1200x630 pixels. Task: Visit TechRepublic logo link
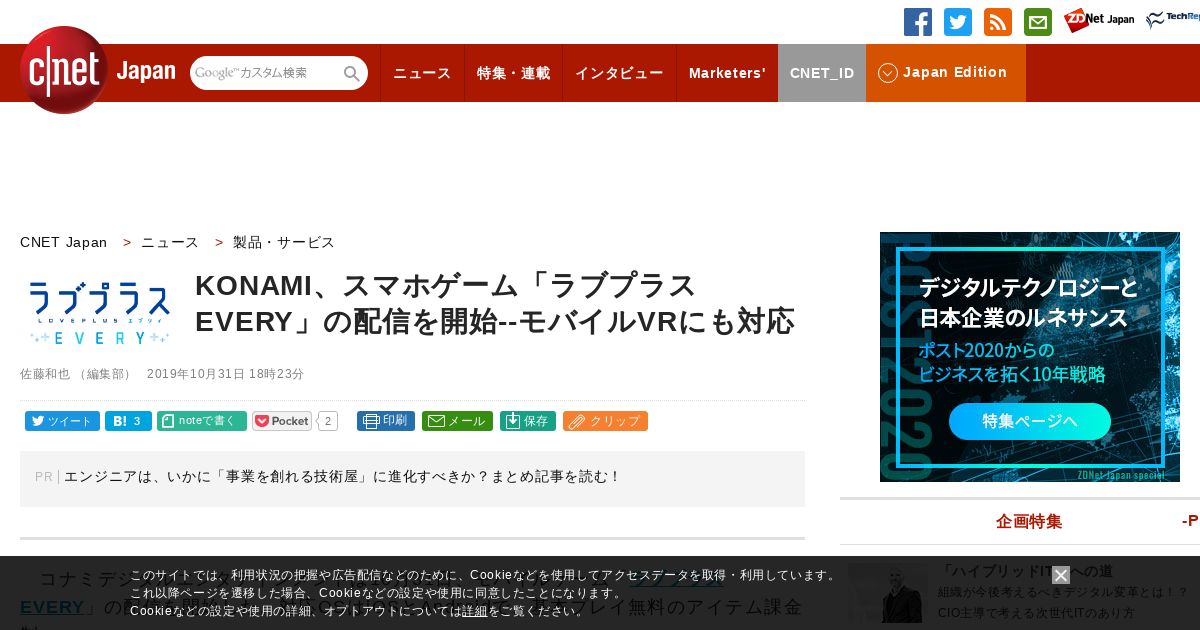click(1173, 20)
